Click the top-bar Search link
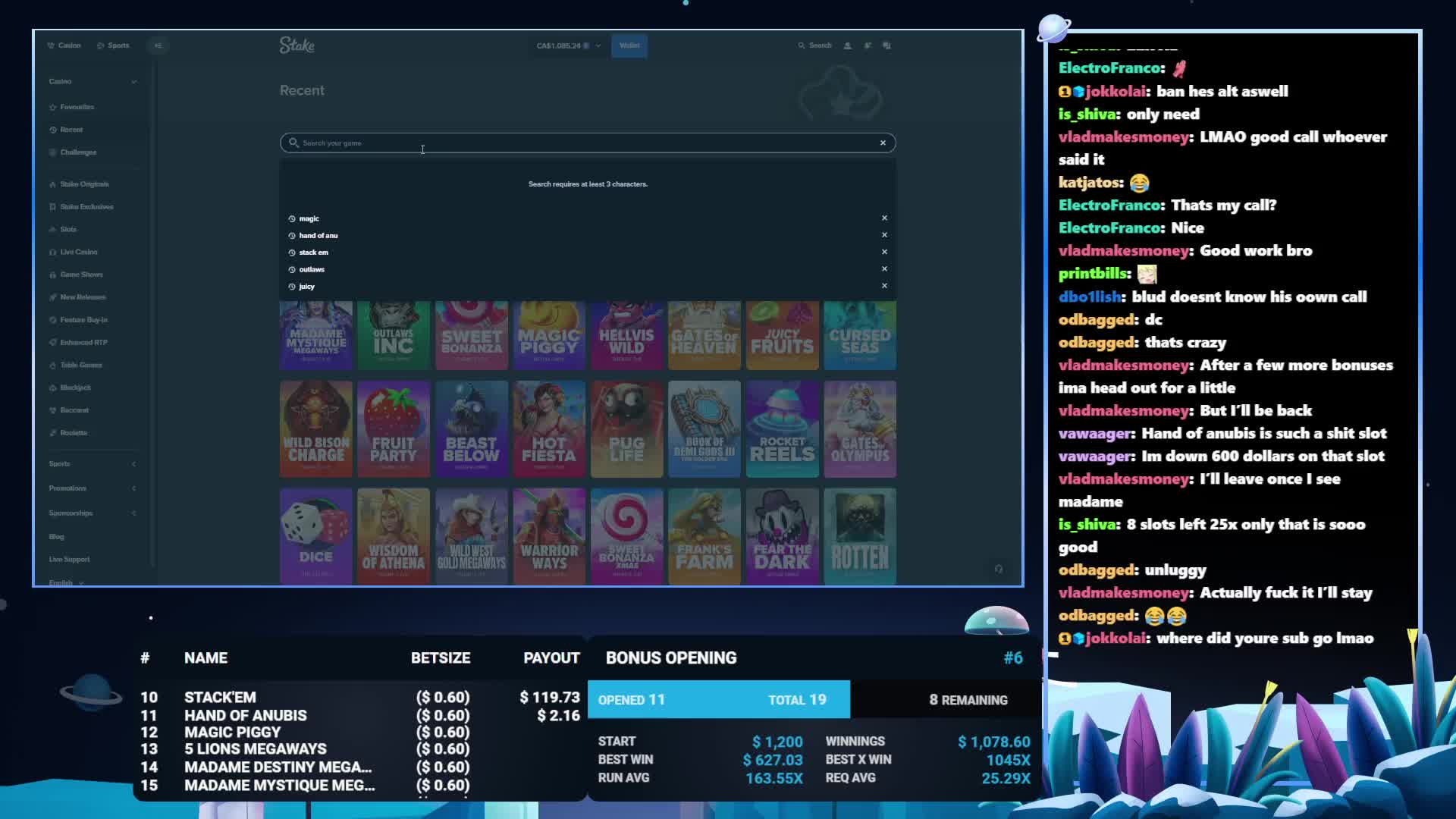Image resolution: width=1456 pixels, height=819 pixels. [815, 45]
